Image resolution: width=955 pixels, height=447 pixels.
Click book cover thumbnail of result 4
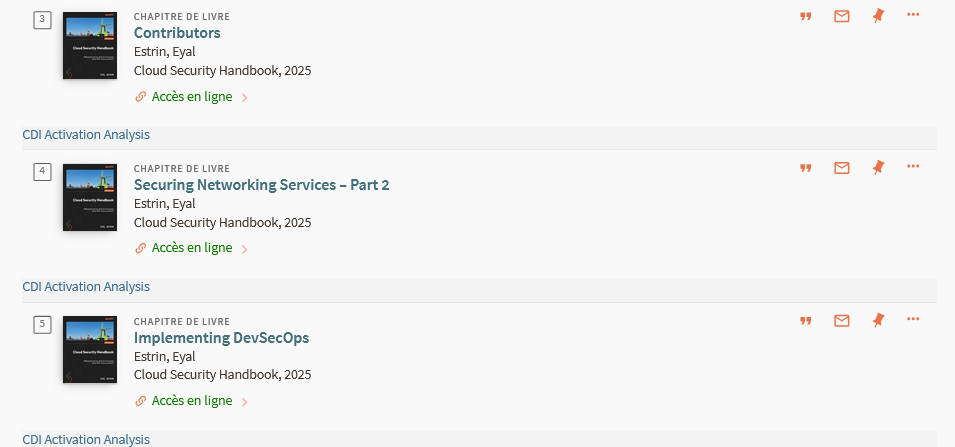click(x=90, y=197)
